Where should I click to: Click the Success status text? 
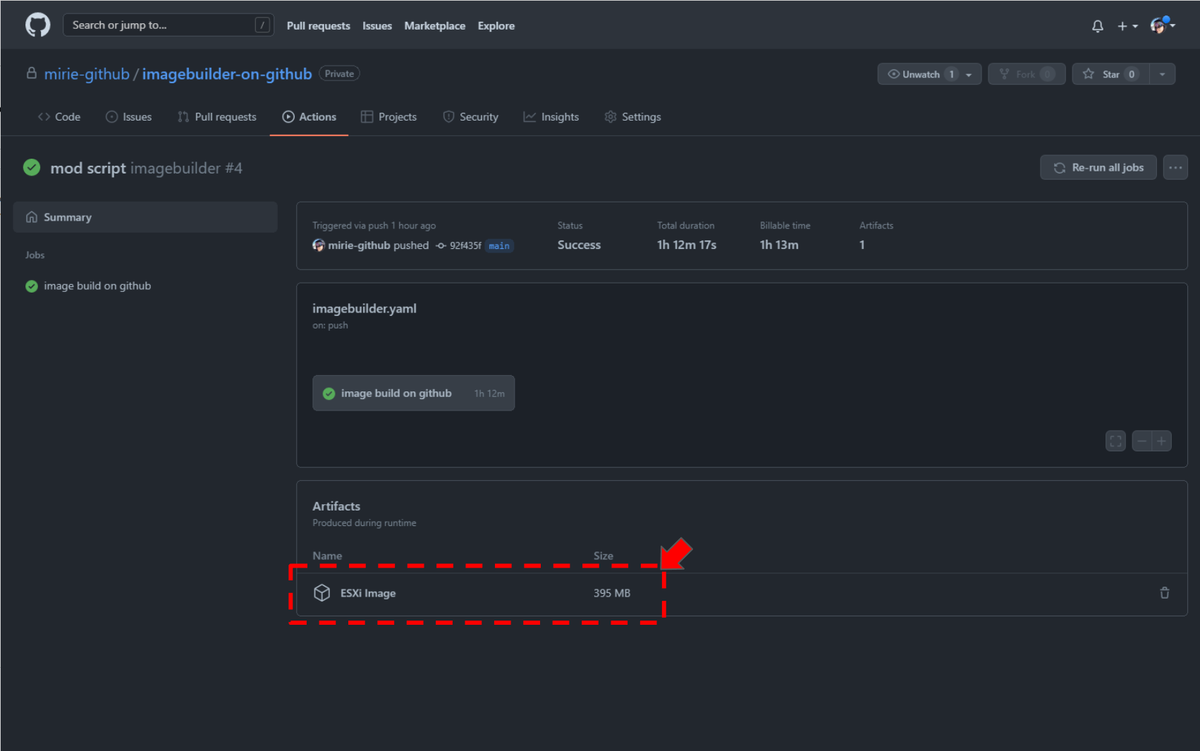[579, 245]
